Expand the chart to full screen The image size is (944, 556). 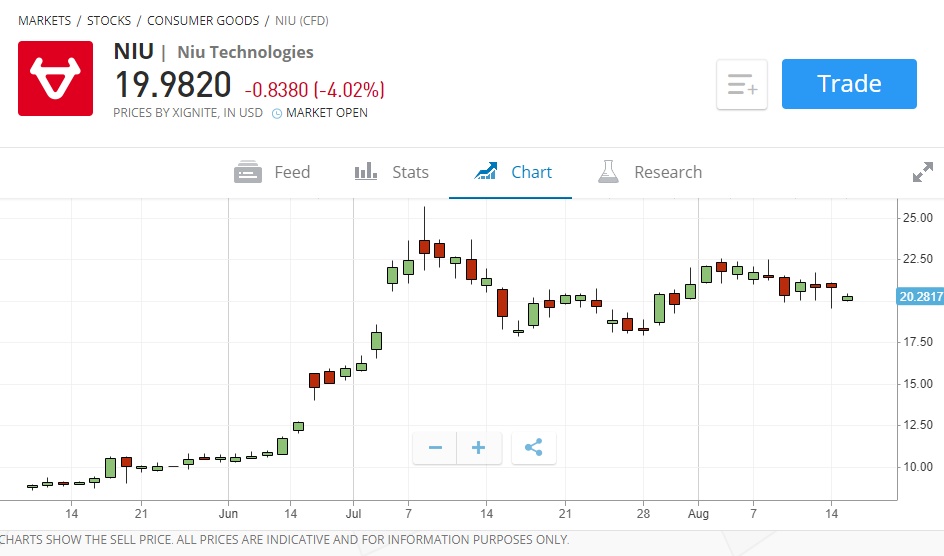coord(922,172)
